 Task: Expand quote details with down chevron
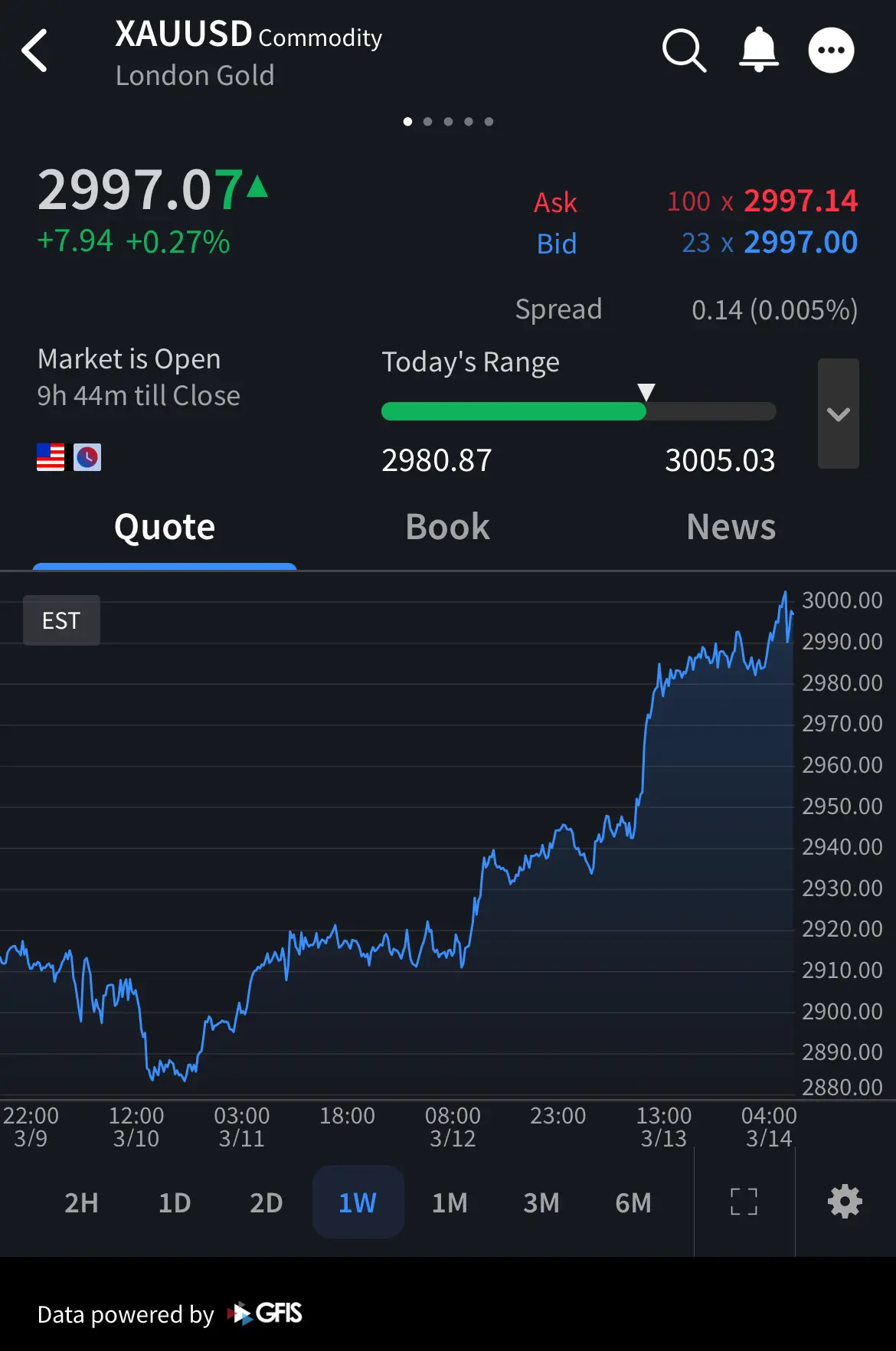click(x=839, y=414)
